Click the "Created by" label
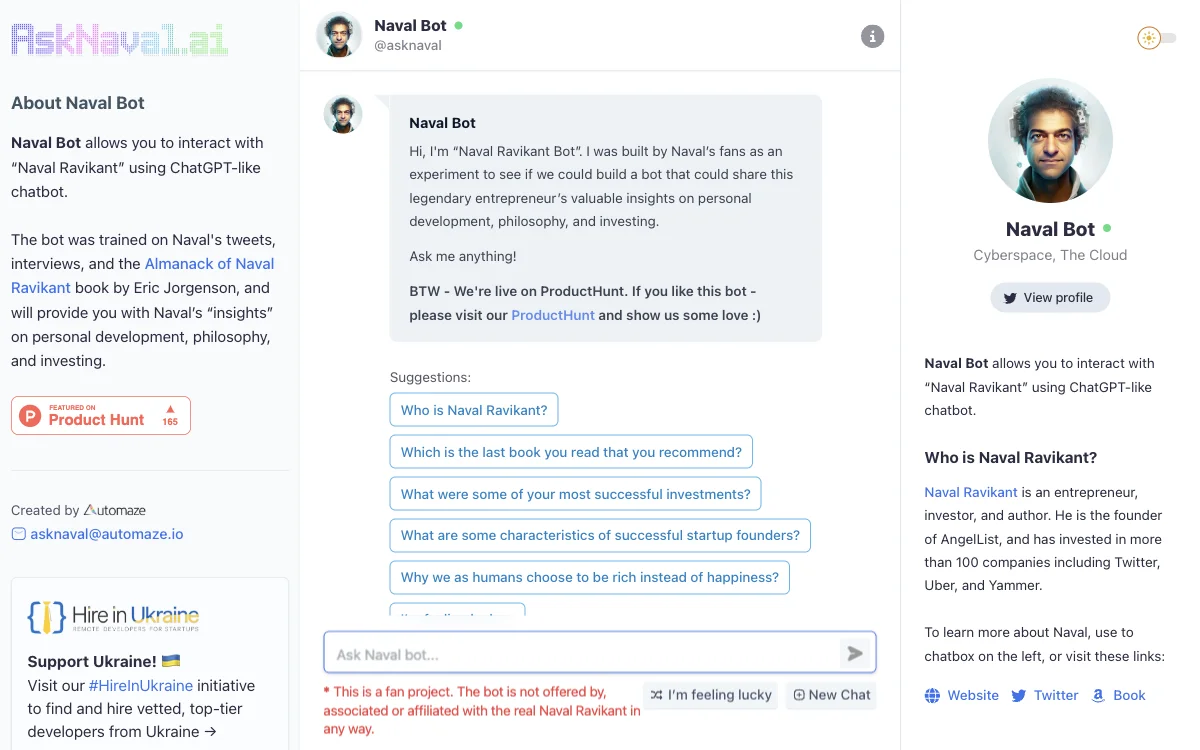Screen dimensions: 1200x750 click(45, 510)
